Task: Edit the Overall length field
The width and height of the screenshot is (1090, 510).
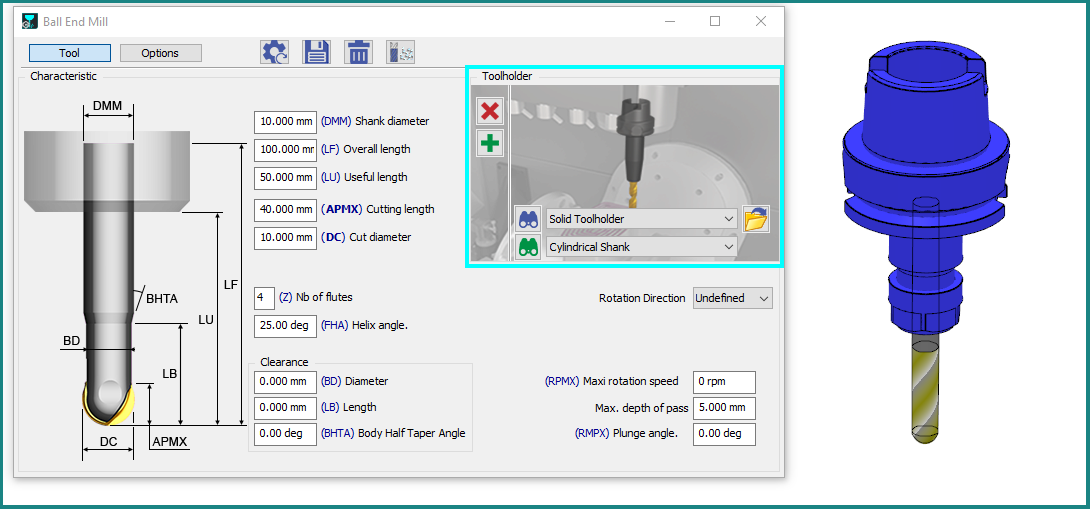Action: (x=285, y=150)
